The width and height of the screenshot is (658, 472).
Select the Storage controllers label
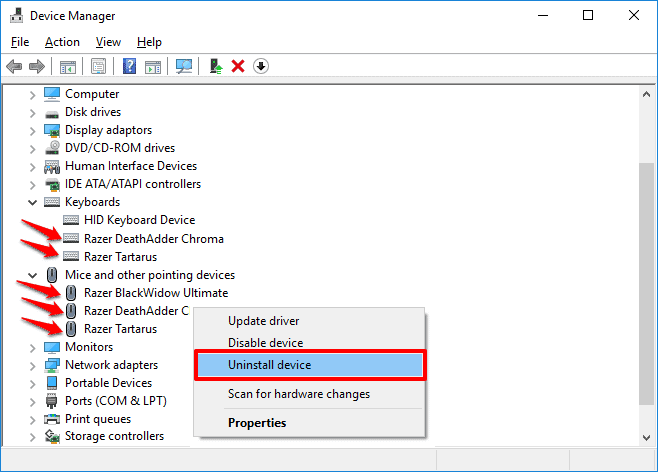(114, 436)
